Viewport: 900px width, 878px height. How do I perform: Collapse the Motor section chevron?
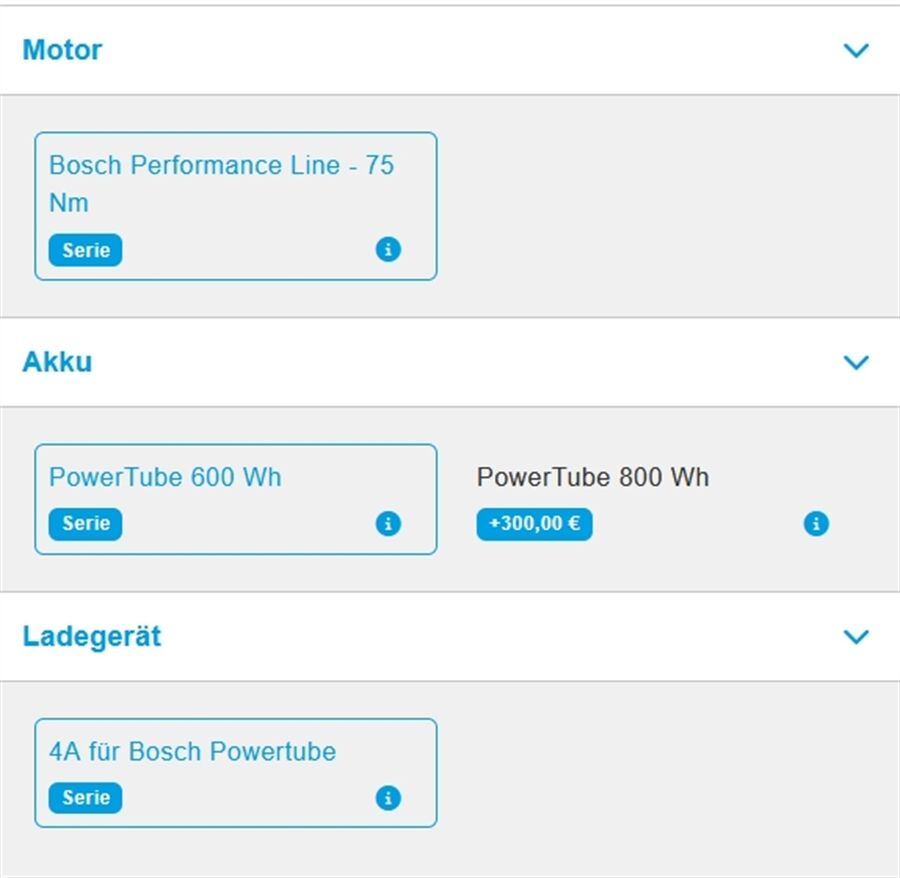coord(856,51)
